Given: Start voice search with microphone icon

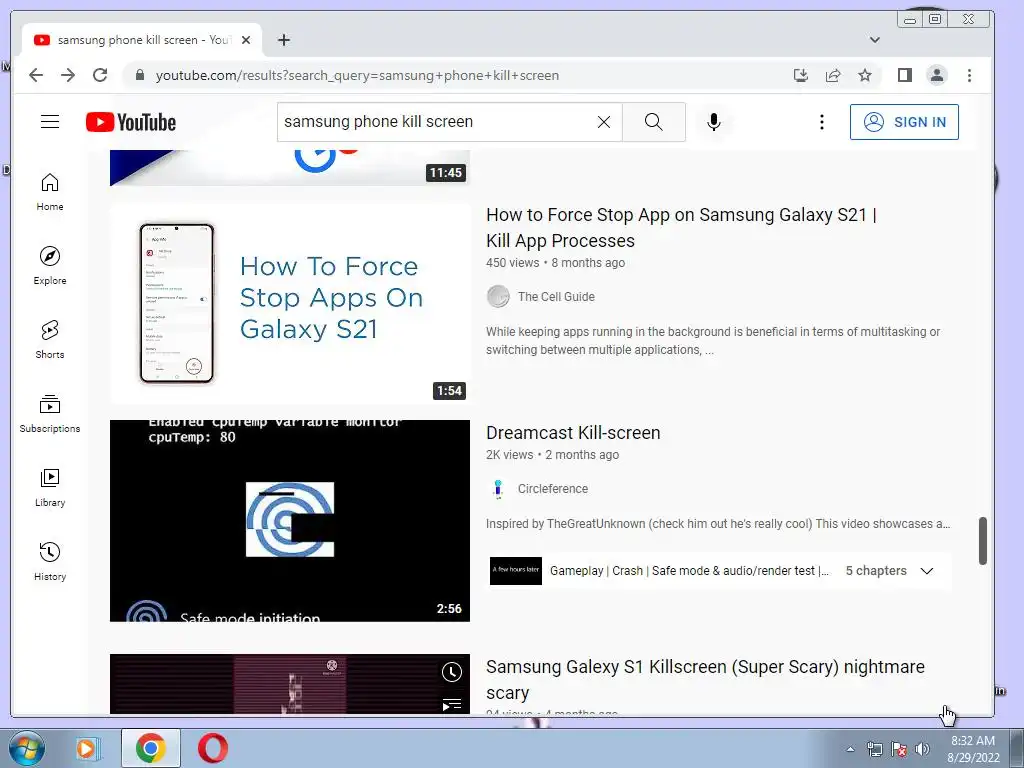Looking at the screenshot, I should pos(714,122).
